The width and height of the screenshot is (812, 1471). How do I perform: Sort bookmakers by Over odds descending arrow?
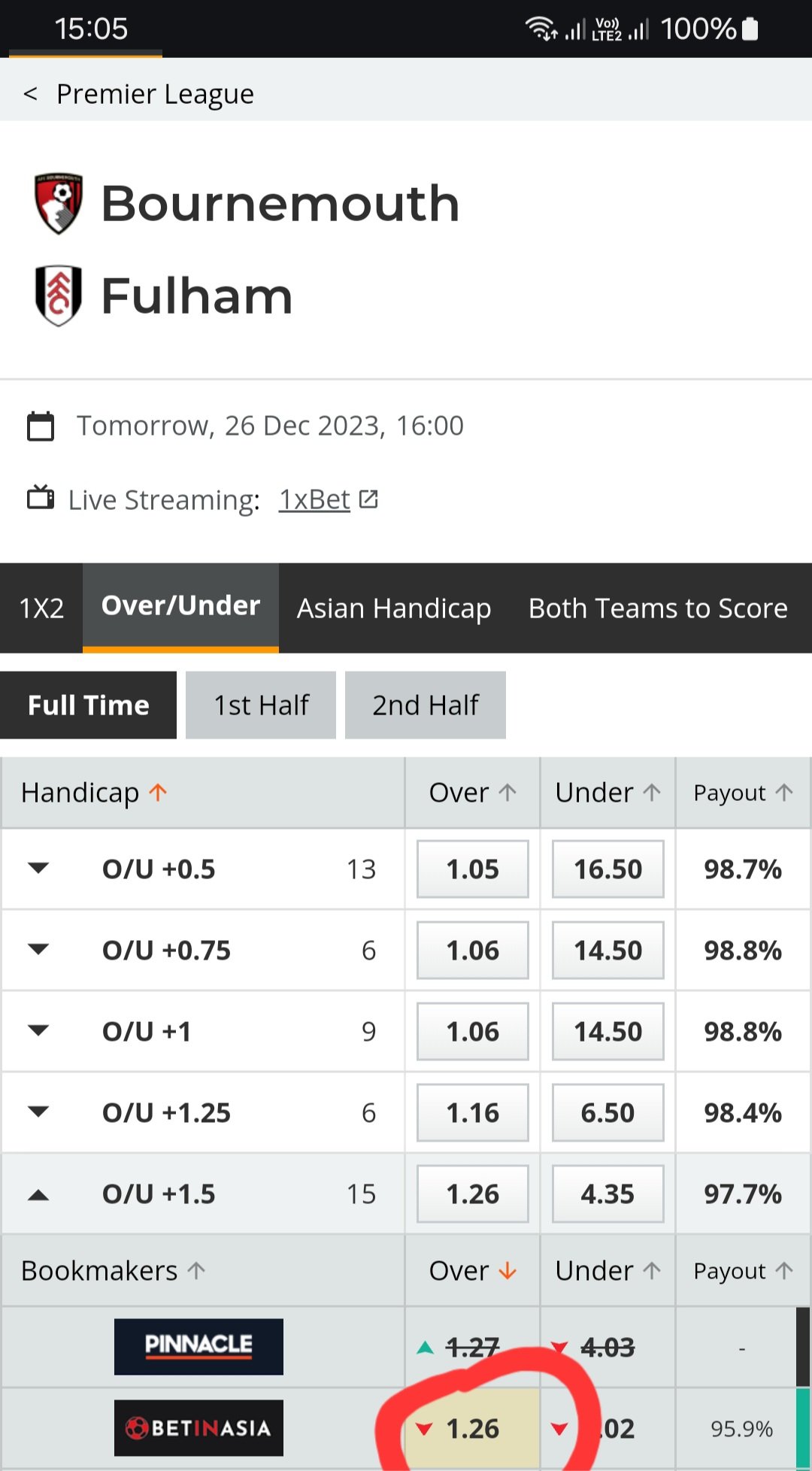tap(508, 1271)
